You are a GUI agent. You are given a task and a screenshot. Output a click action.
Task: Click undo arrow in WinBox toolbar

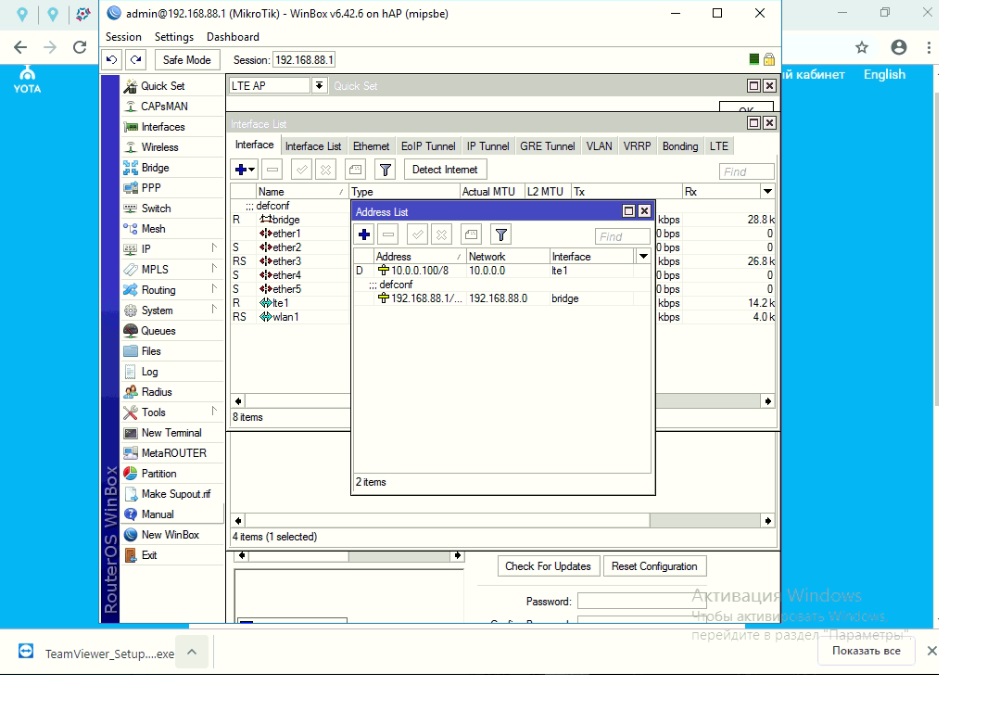112,60
